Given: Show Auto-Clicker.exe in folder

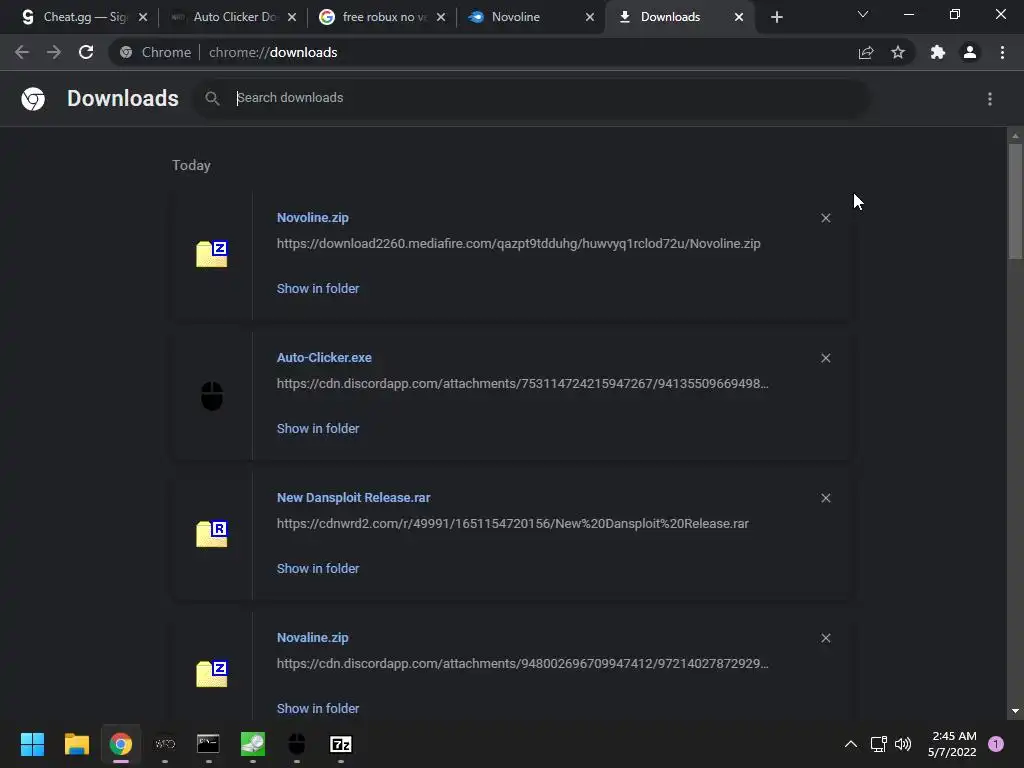Looking at the screenshot, I should pos(318,428).
